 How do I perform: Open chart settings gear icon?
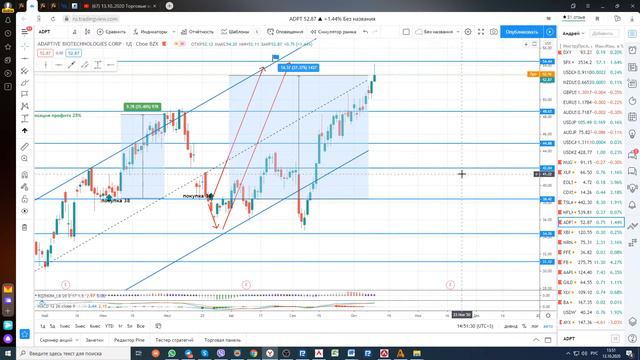[x=468, y=32]
